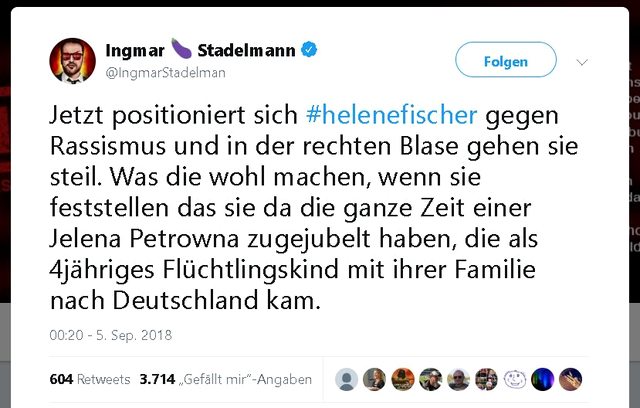Expand the tweet options chevron menu
The width and height of the screenshot is (640, 408).
tap(582, 62)
